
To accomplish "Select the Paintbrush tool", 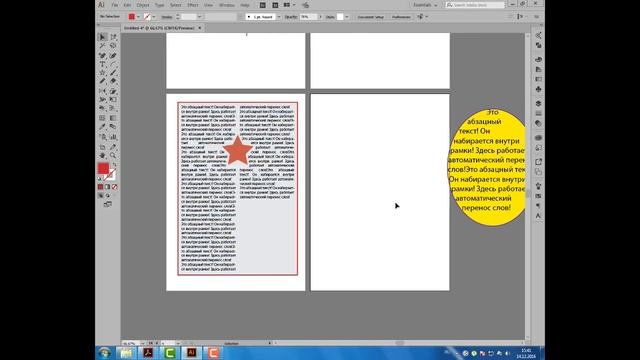I will click(113, 73).
